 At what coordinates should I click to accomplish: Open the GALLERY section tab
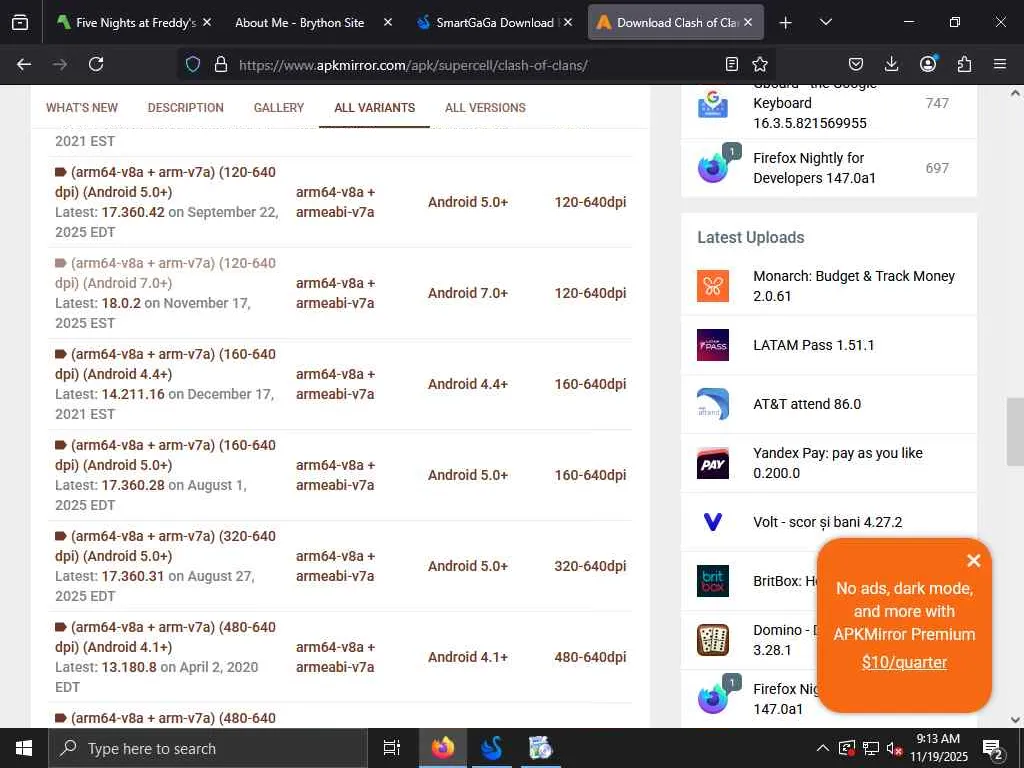[x=279, y=108]
